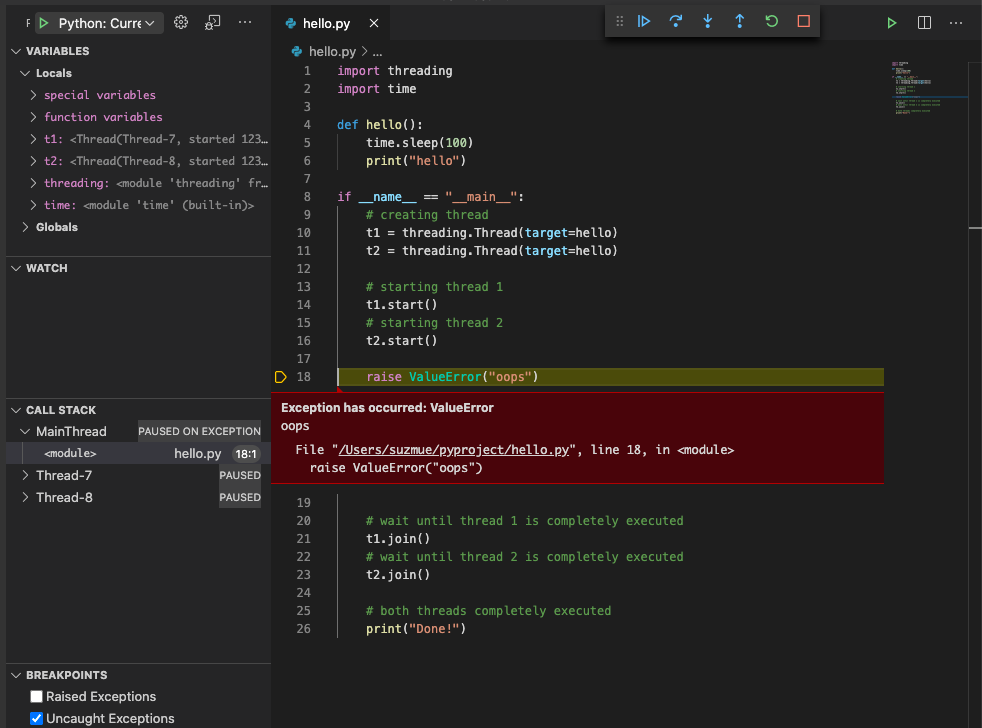The image size is (982, 728).
Task: Start debugging with the green play icon
Action: [x=43, y=23]
